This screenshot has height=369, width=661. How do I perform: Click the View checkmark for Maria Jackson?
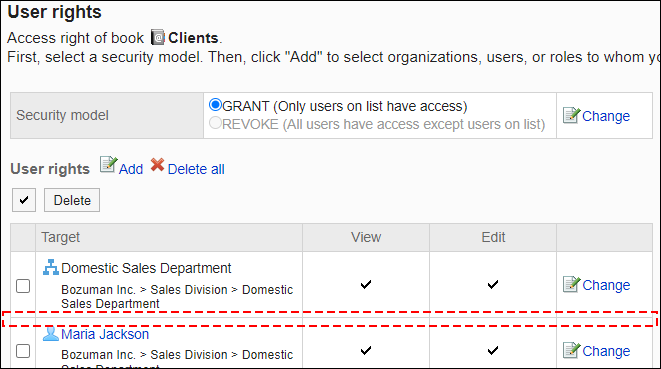coord(366,350)
